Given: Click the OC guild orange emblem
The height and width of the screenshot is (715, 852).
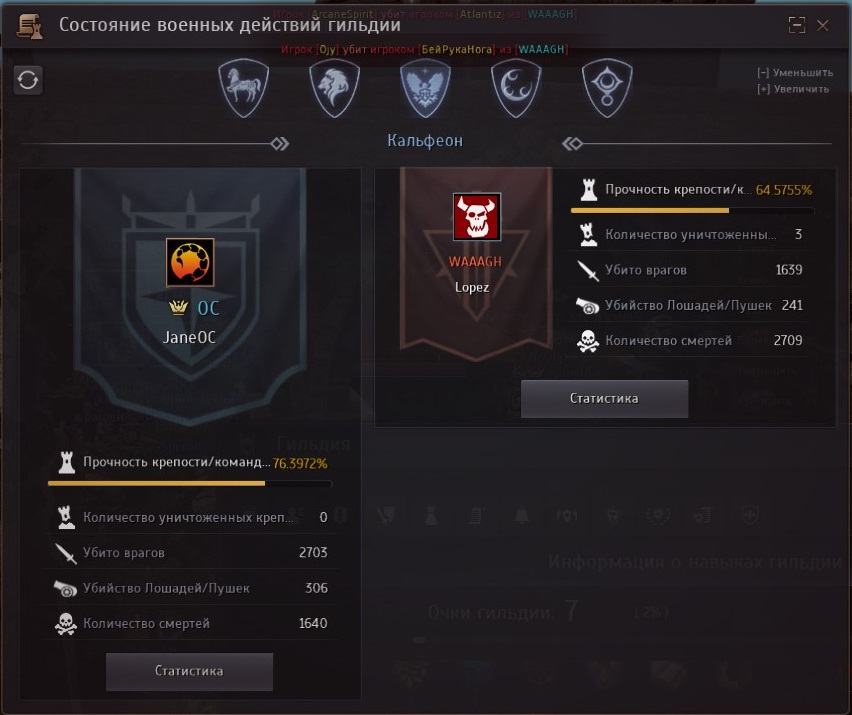Looking at the screenshot, I should click(x=190, y=262).
